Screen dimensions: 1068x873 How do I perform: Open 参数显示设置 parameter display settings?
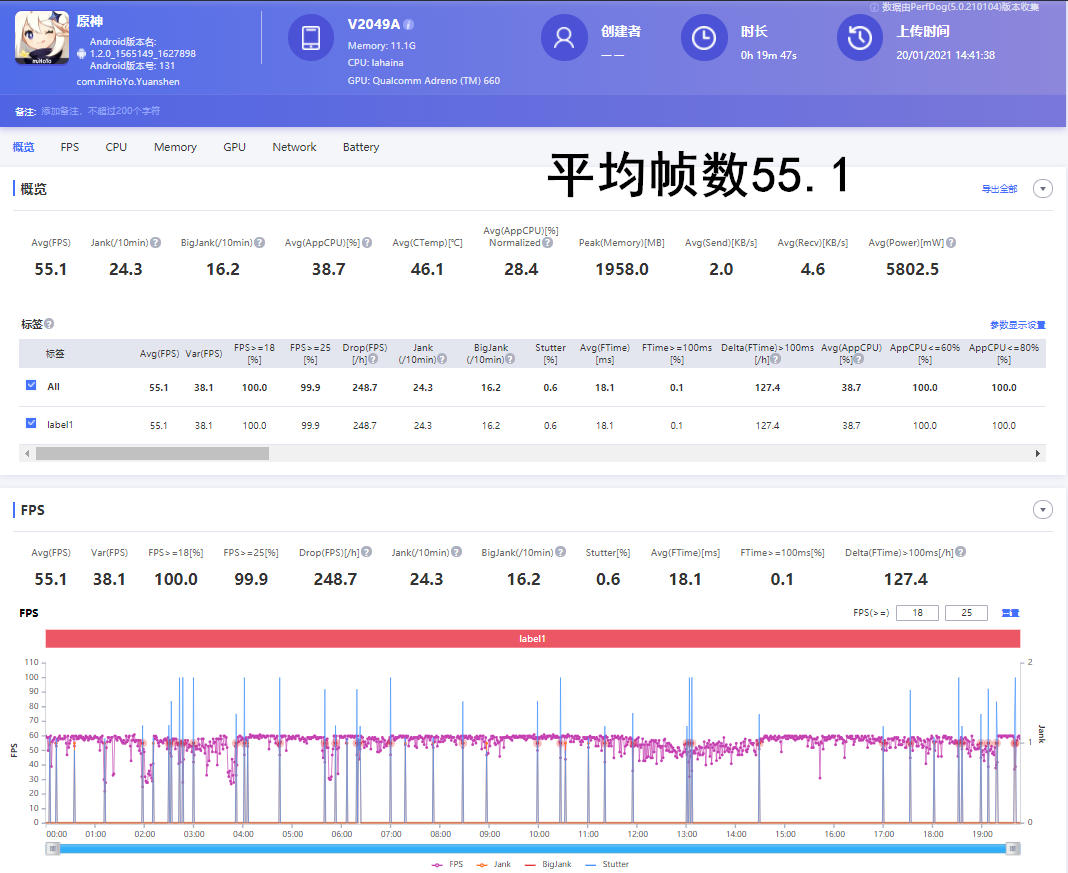coord(1019,325)
